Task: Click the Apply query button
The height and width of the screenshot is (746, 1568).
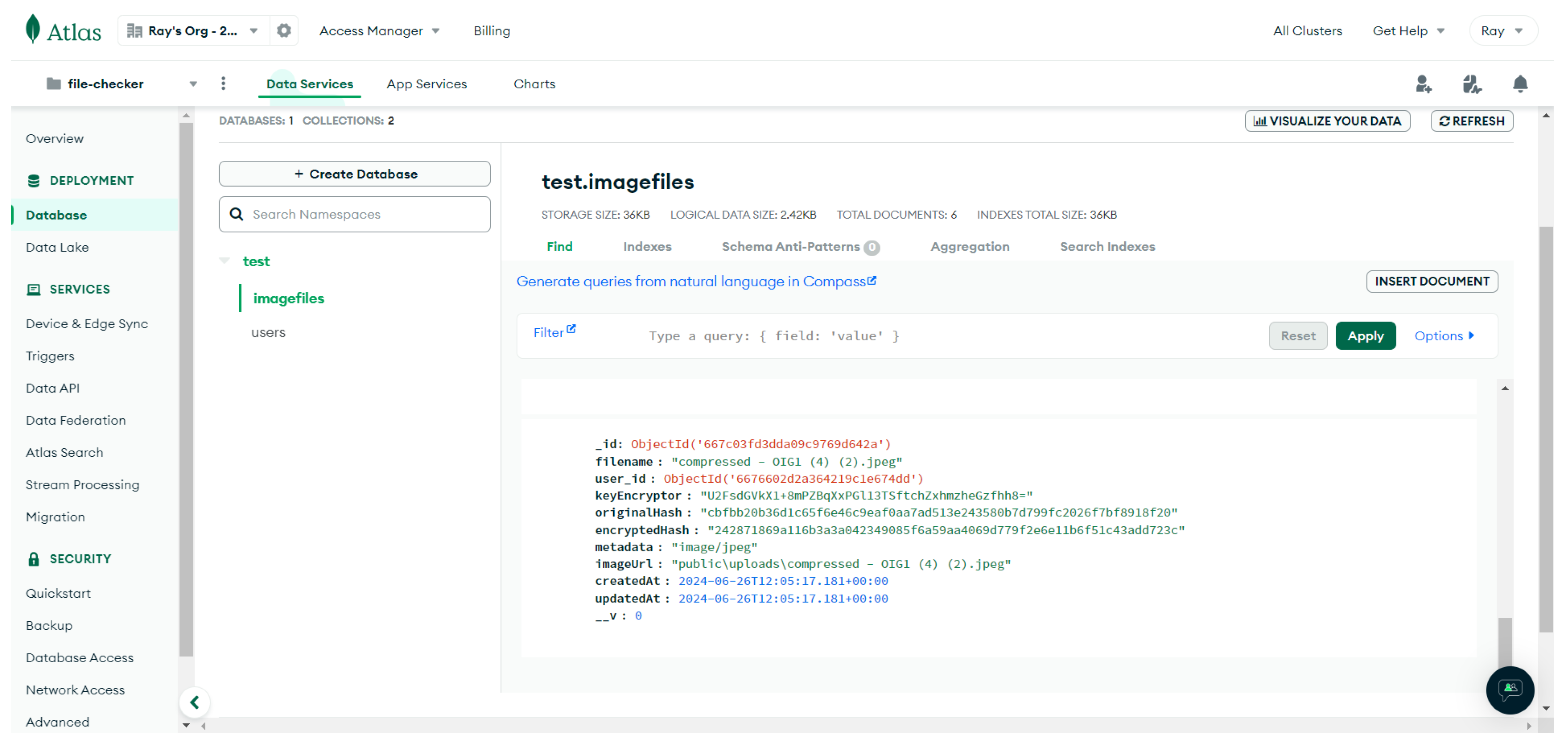Action: [x=1365, y=336]
